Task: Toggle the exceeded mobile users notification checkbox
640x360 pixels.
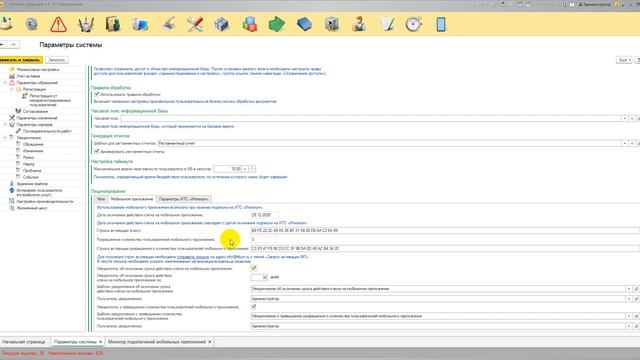Action: [x=253, y=307]
